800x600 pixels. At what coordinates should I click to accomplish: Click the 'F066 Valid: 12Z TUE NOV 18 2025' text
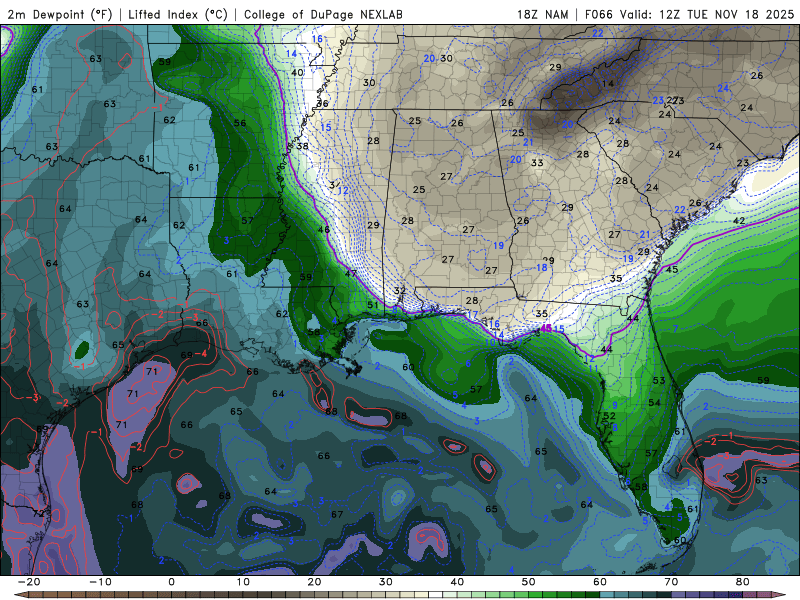(x=689, y=15)
